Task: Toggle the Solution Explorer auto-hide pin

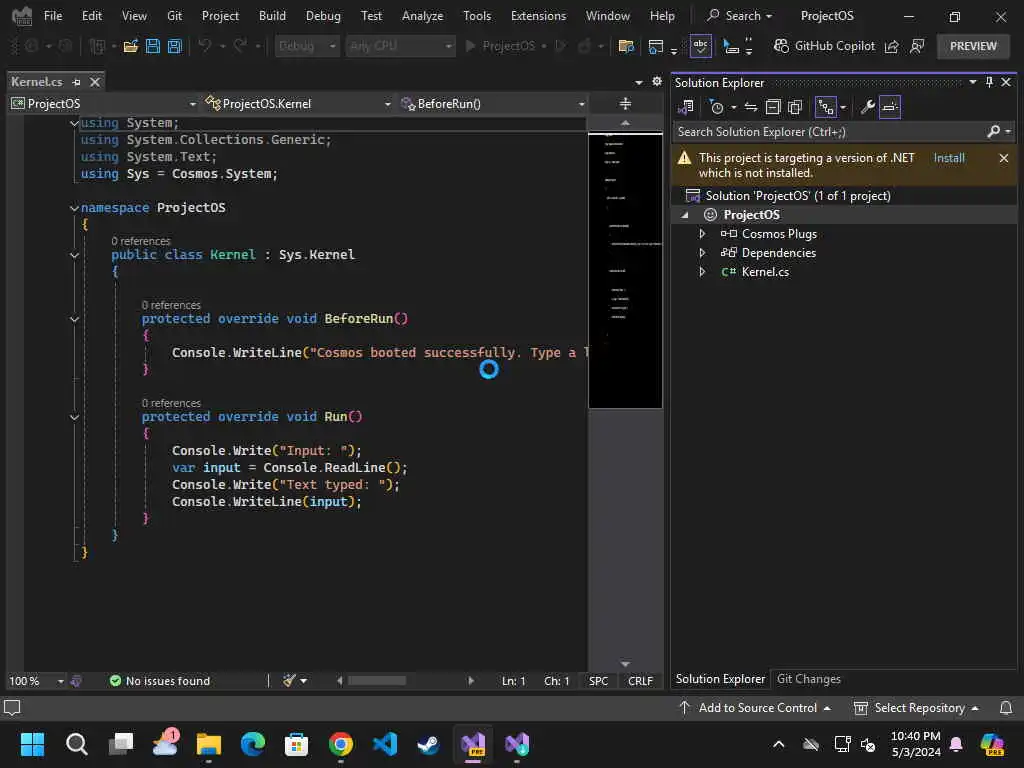Action: 989,82
